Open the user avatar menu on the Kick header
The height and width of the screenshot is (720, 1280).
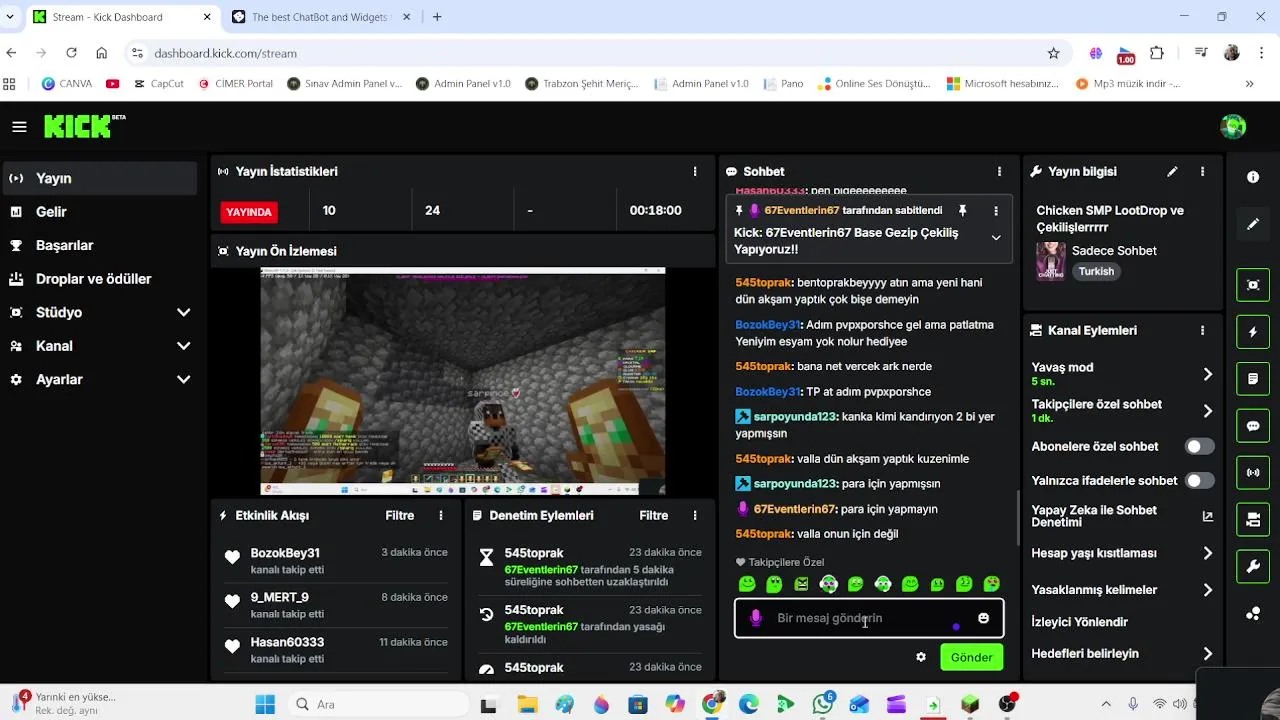click(x=1233, y=126)
